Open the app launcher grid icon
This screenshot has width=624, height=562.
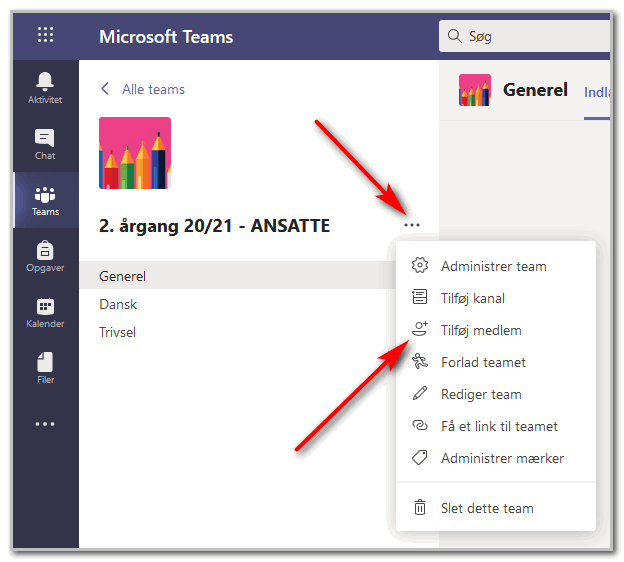pos(45,35)
